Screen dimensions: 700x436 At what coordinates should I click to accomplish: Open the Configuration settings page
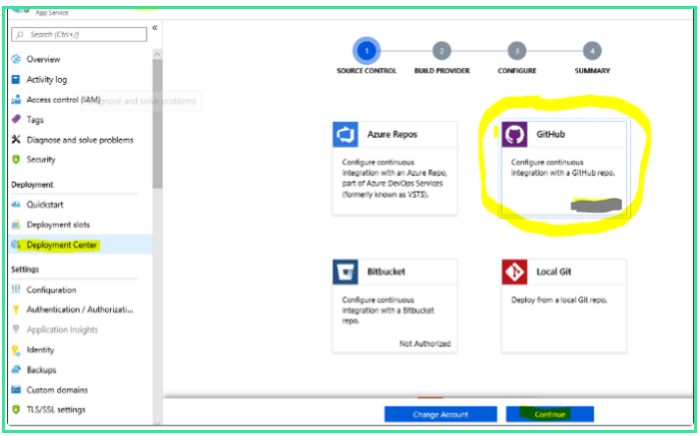51,290
